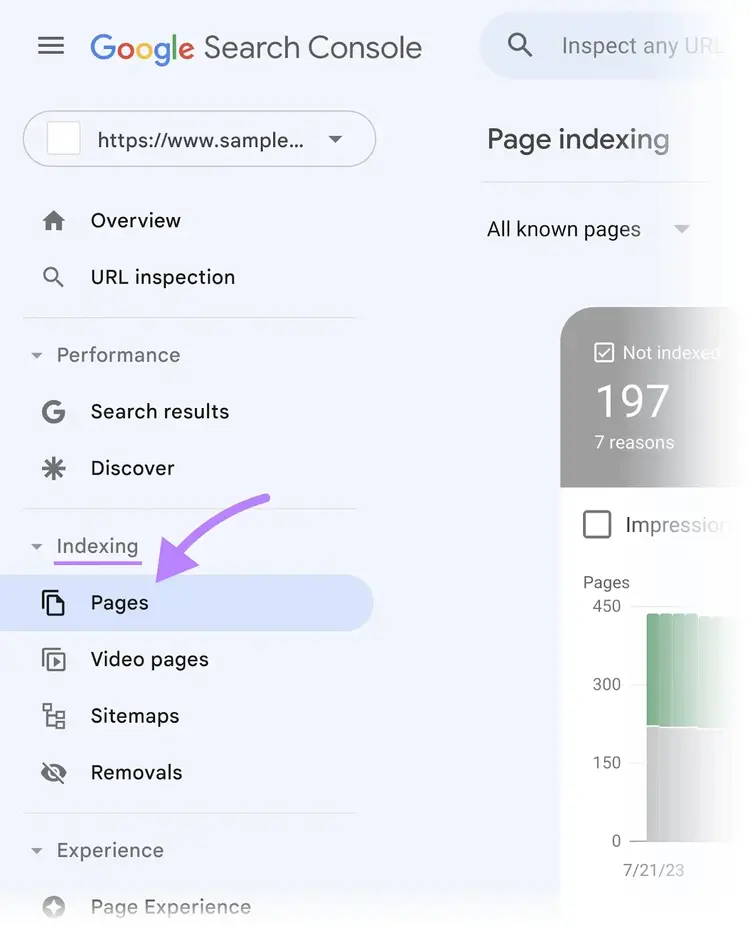
Task: Open the hamburger navigation menu
Action: [x=51, y=46]
